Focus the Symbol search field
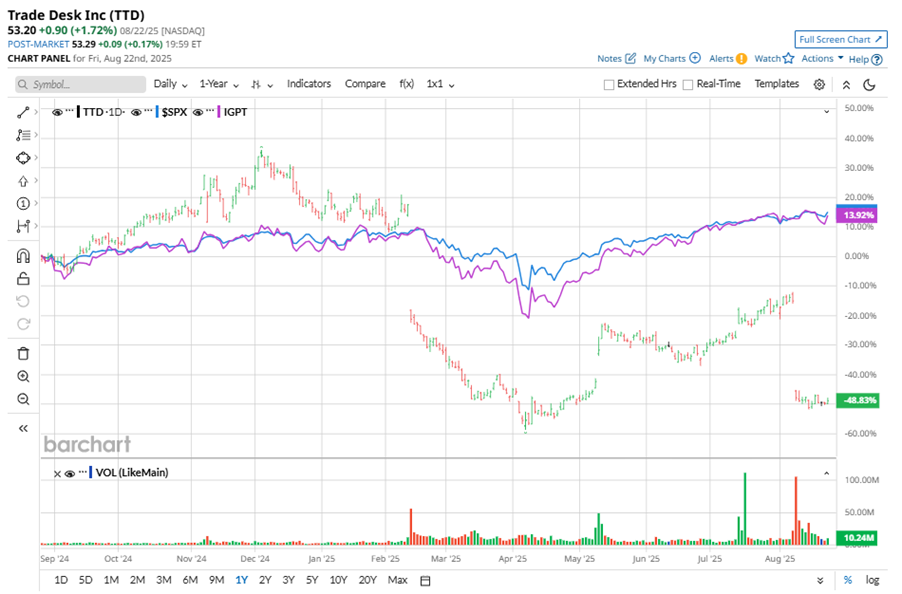This screenshot has height=594, width=902. coord(81,85)
